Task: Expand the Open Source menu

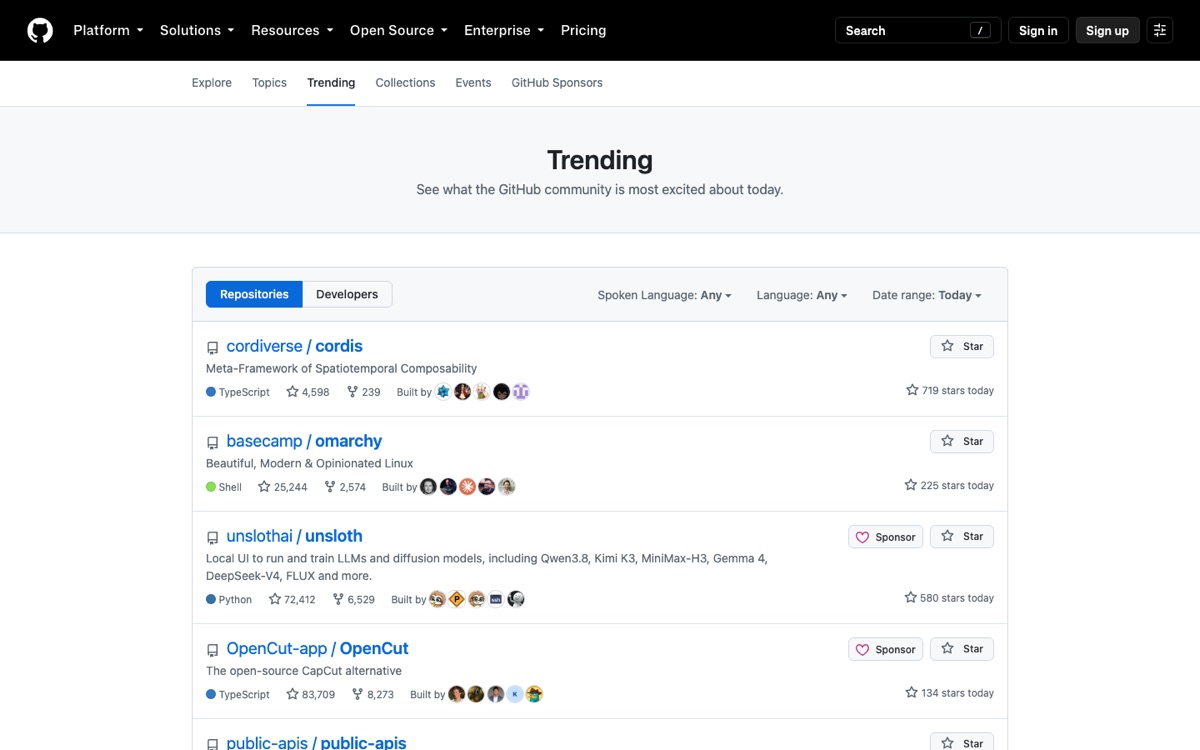Action: pyautogui.click(x=399, y=30)
